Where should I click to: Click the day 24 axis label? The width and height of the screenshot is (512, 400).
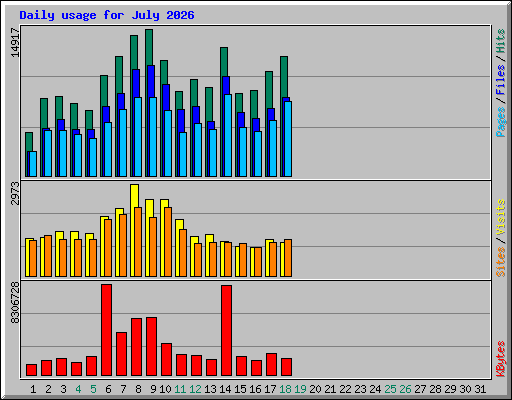click(x=375, y=389)
